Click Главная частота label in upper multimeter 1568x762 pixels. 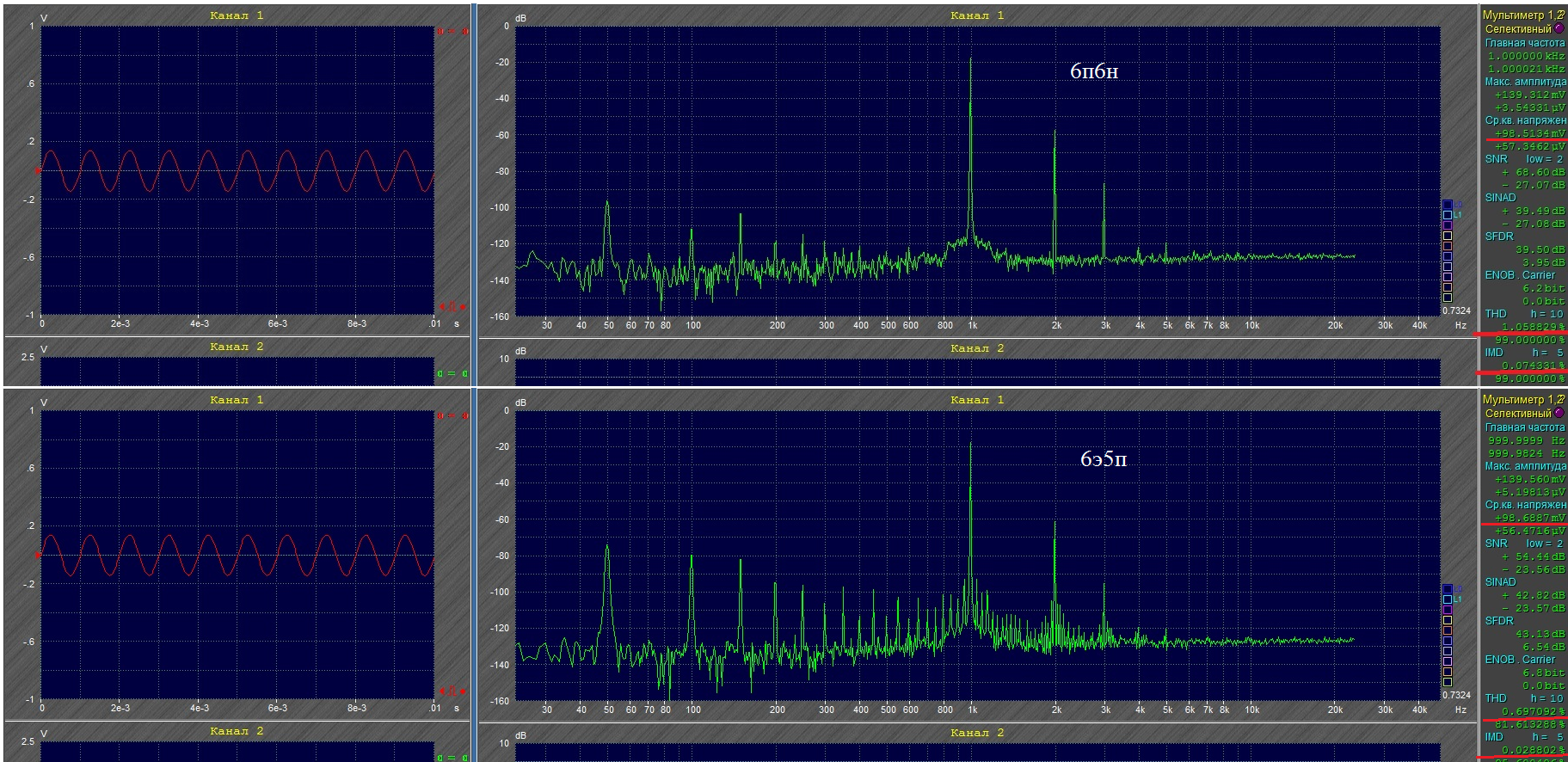1525,42
